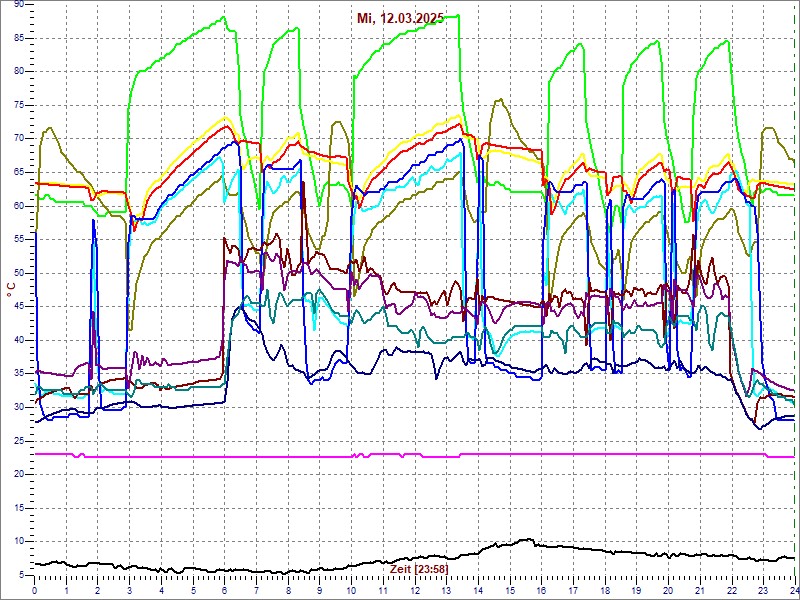Click hour 2 on the time axis
The width and height of the screenshot is (800, 600).
point(98,590)
